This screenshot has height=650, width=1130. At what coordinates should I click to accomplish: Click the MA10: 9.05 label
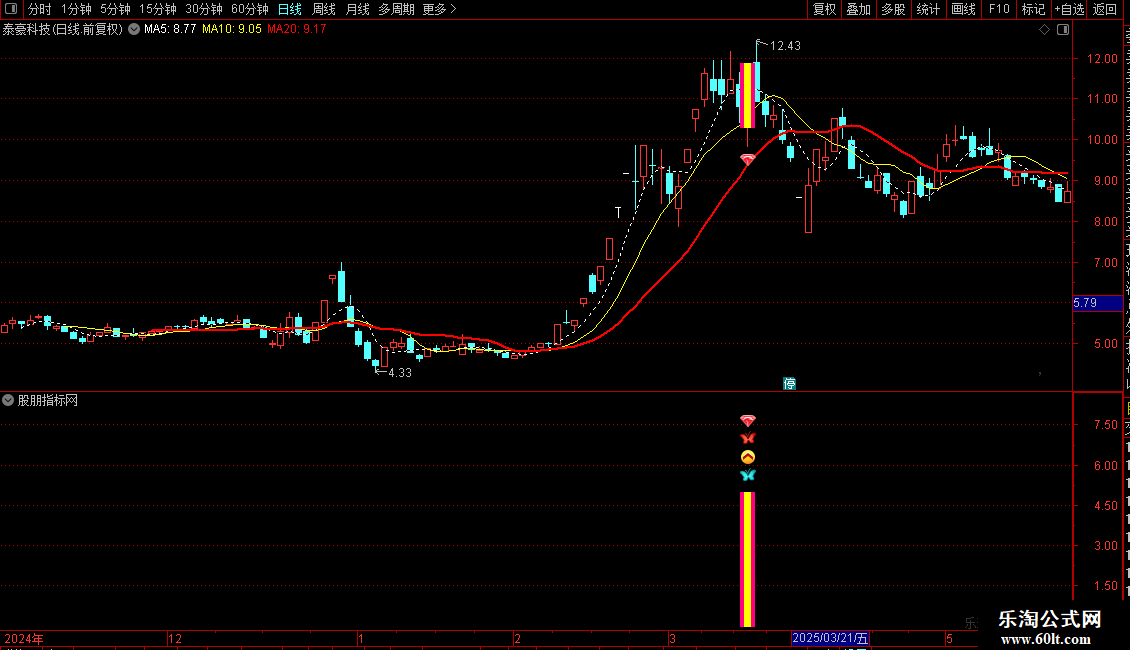231,30
